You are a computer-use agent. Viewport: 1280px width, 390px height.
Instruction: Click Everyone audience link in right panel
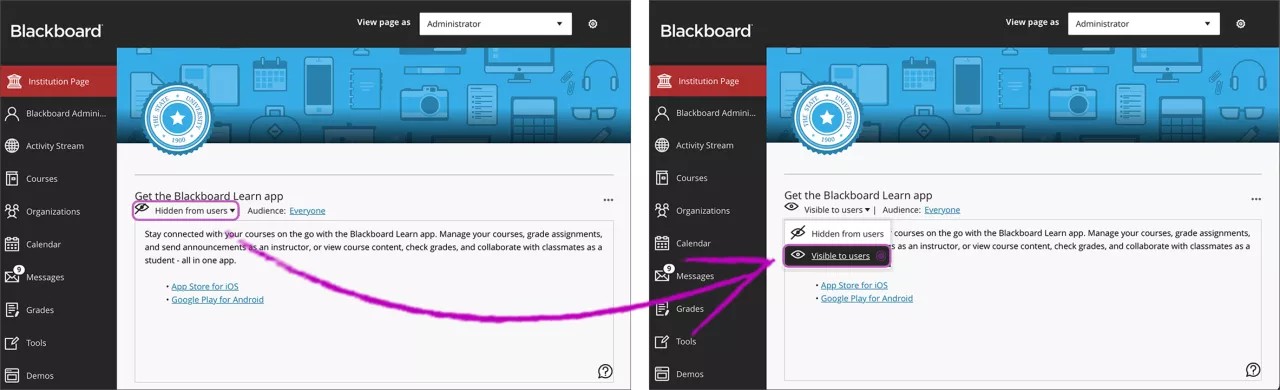pyautogui.click(x=942, y=210)
